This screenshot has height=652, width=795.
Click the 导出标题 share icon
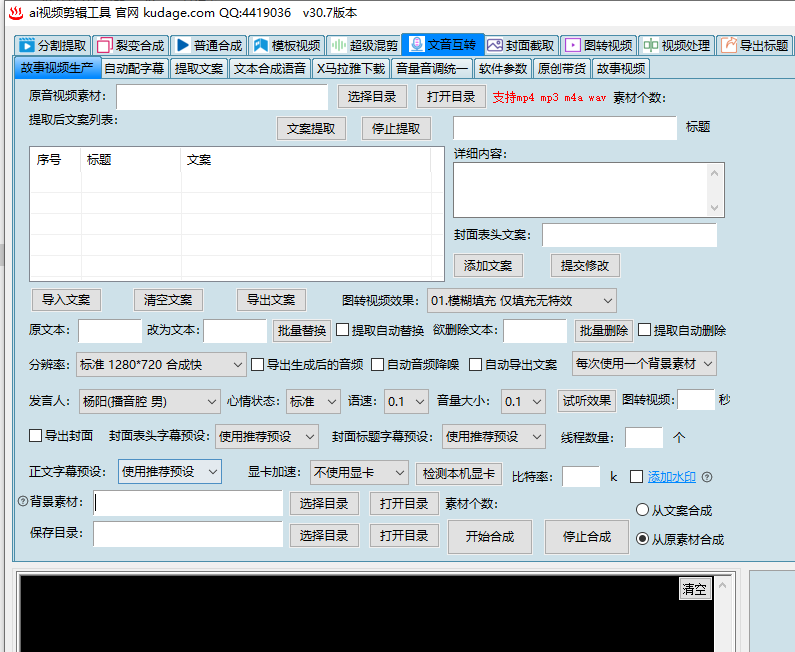(x=729, y=46)
